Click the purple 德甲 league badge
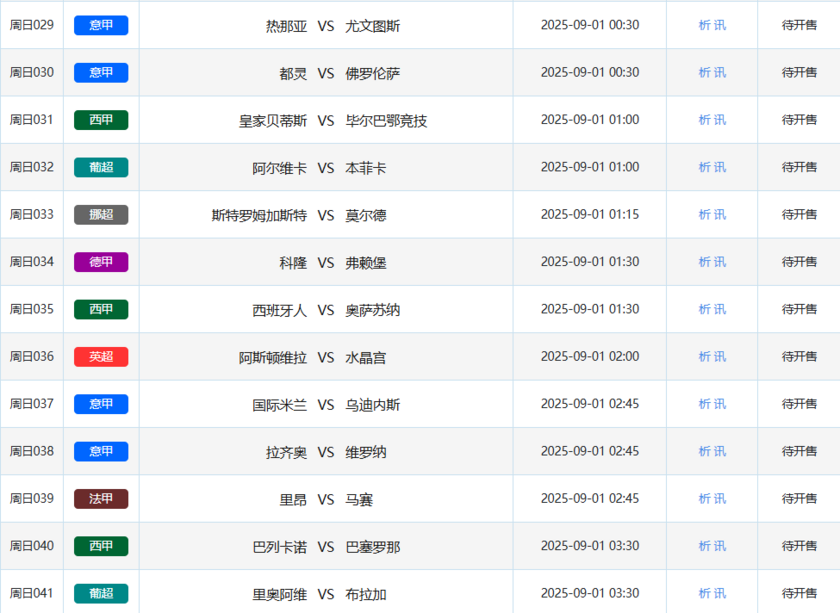Image resolution: width=840 pixels, height=613 pixels. (x=101, y=262)
